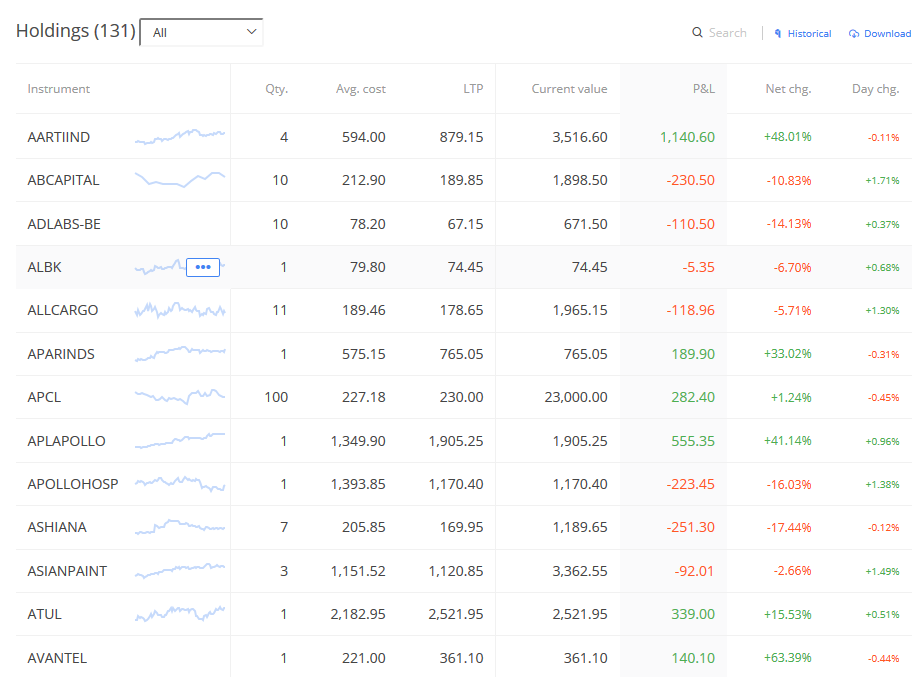Screen dimensions: 924x679
Task: Click APLAPOLLO P&L value 555.35
Action: click(x=693, y=441)
